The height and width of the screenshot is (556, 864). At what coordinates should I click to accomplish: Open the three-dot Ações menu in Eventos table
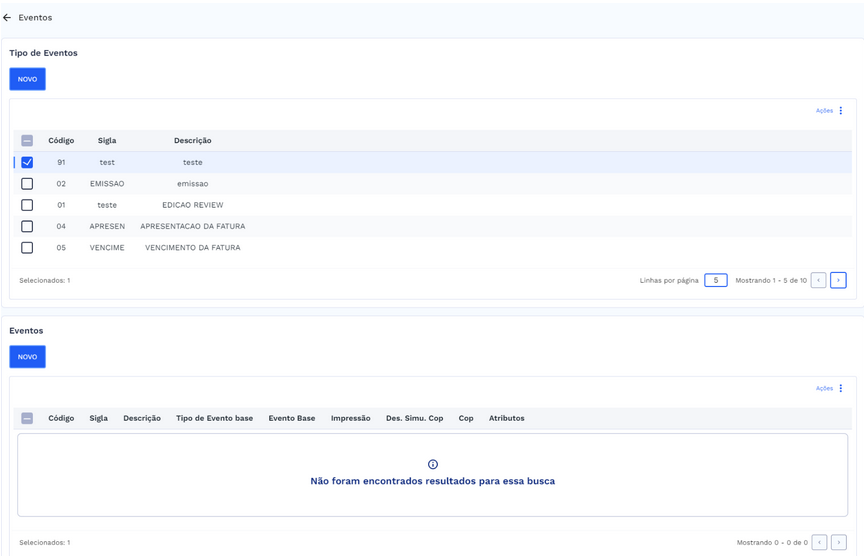coord(841,388)
